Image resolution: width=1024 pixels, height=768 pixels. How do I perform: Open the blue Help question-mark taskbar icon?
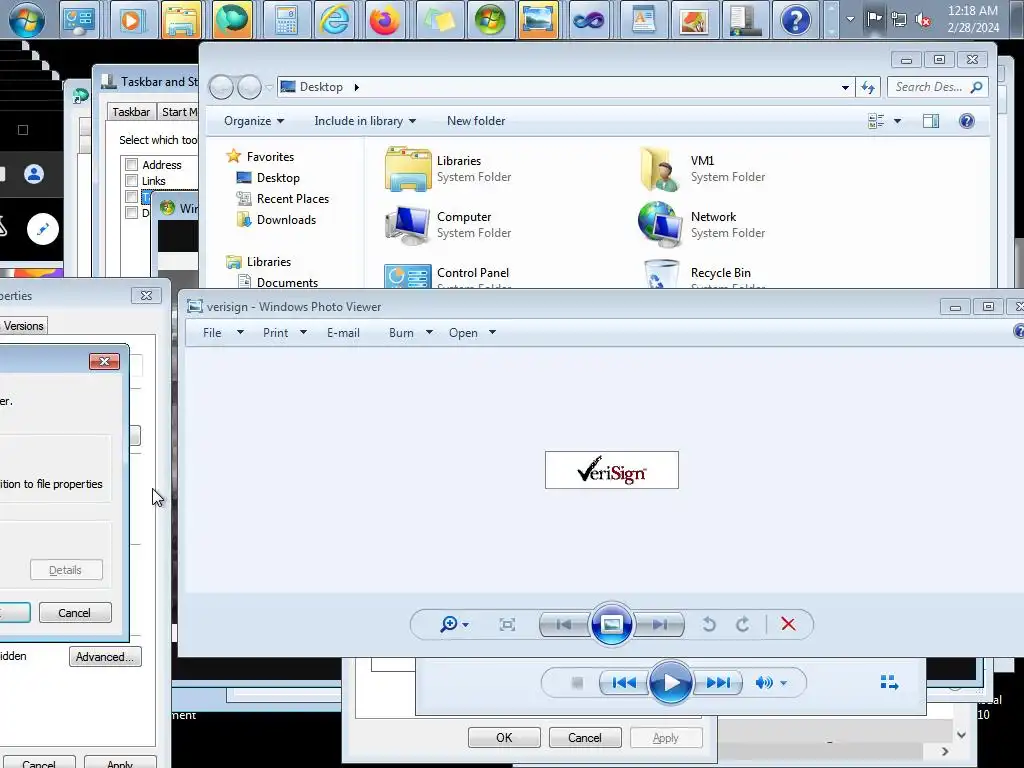click(795, 20)
